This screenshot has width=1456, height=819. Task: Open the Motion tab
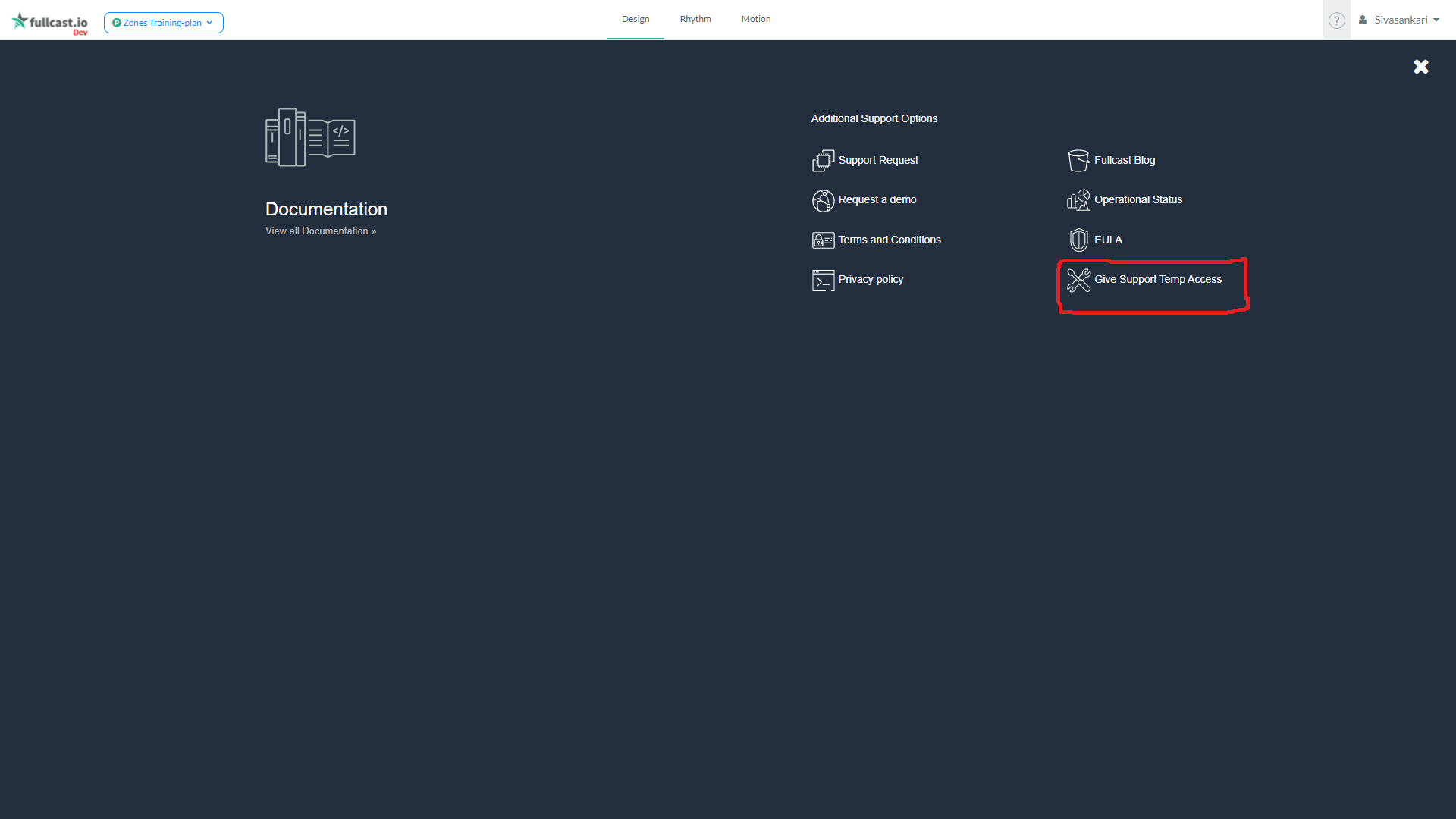pyautogui.click(x=755, y=19)
